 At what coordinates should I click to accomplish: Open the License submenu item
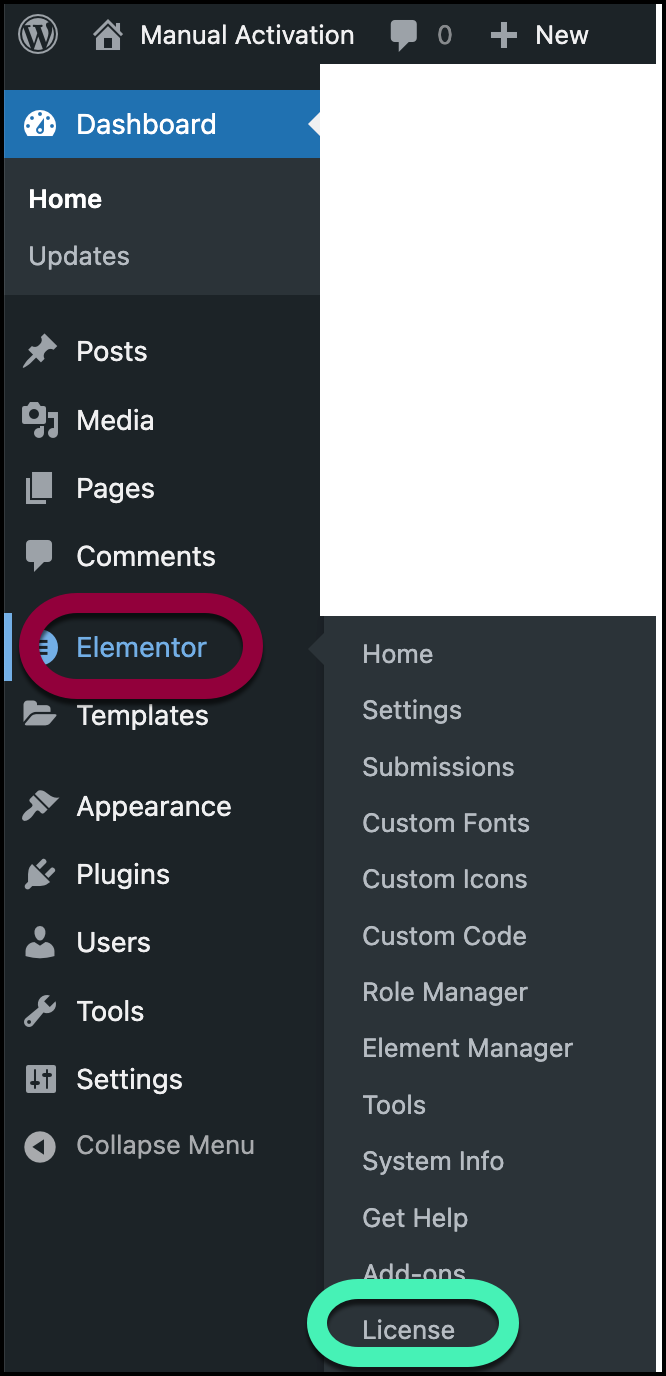(x=409, y=1330)
